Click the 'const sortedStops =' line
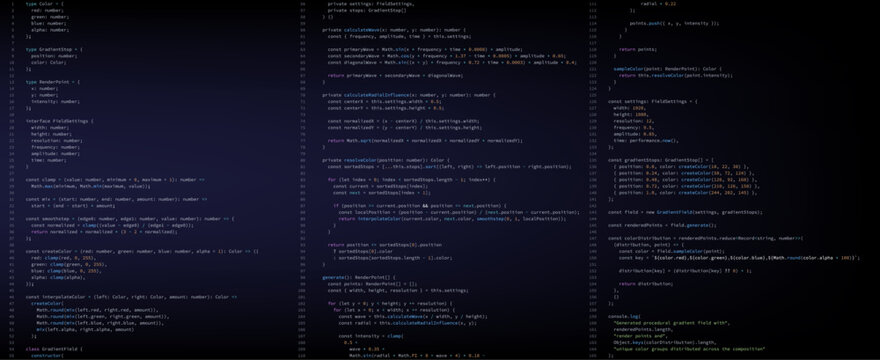The height and width of the screenshot is (360, 880). pos(450,166)
